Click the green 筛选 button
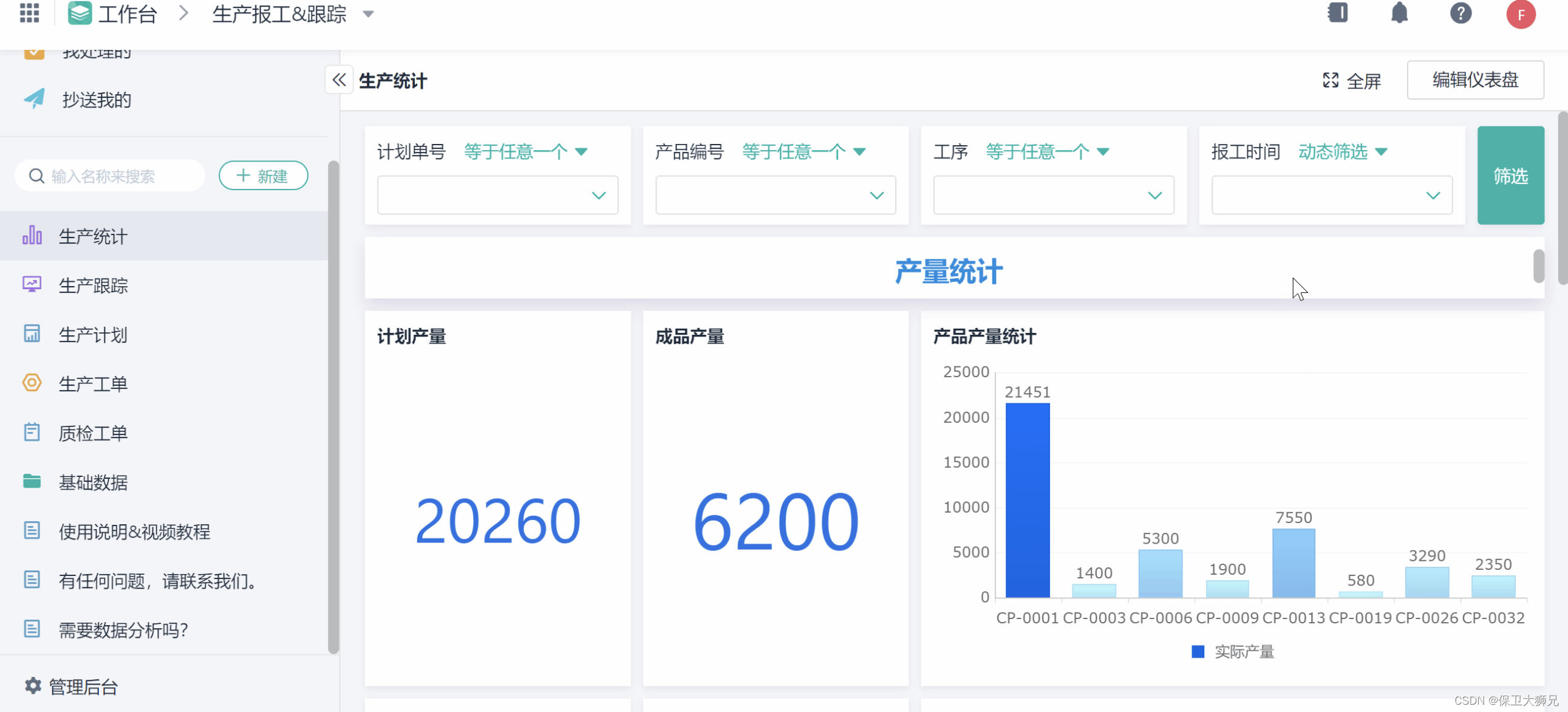This screenshot has width=1568, height=712. tap(1510, 176)
